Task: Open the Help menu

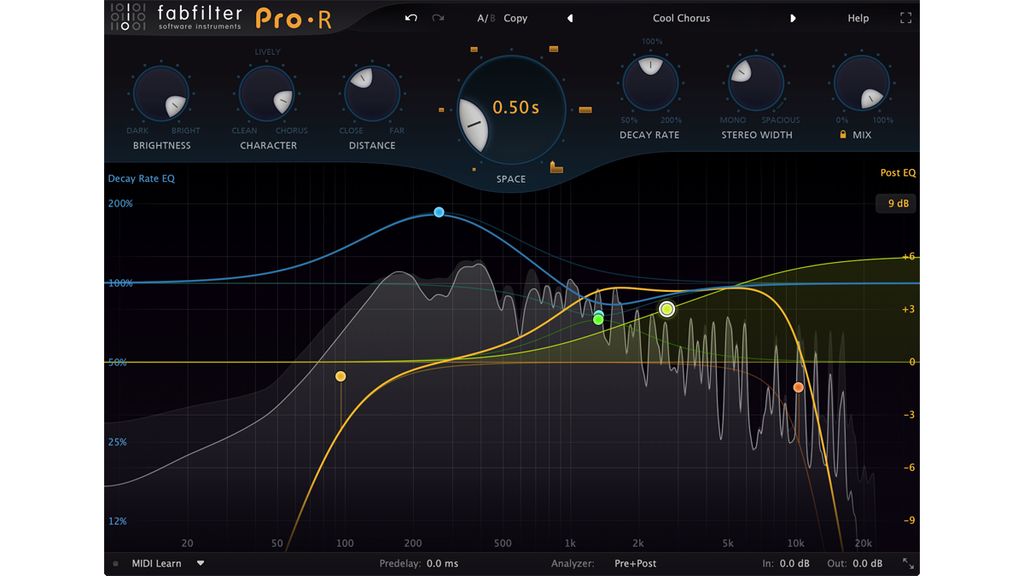Action: click(857, 17)
